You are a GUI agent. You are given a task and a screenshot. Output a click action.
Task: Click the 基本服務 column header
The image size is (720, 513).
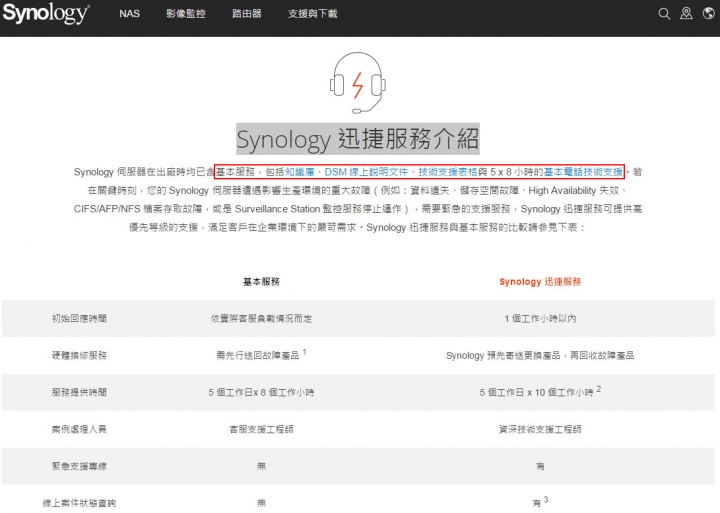click(261, 282)
